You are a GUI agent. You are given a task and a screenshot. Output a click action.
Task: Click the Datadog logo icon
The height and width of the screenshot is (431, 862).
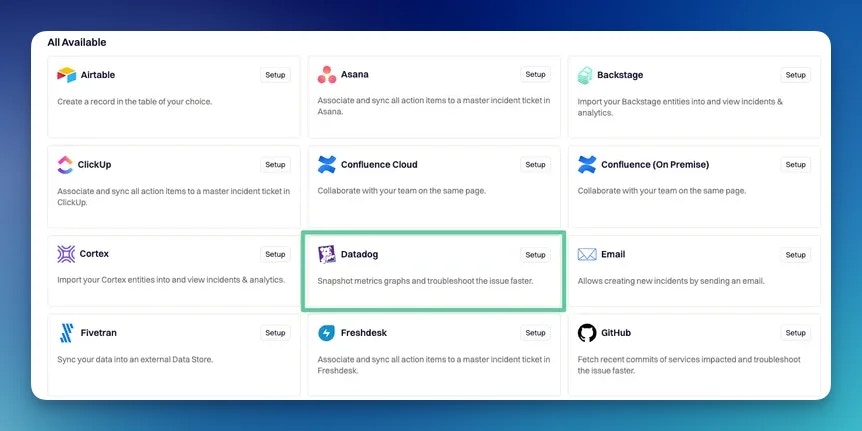point(327,255)
